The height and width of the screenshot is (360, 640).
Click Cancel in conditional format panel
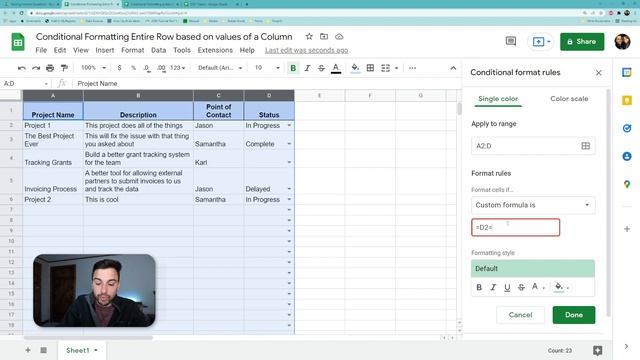tap(520, 315)
